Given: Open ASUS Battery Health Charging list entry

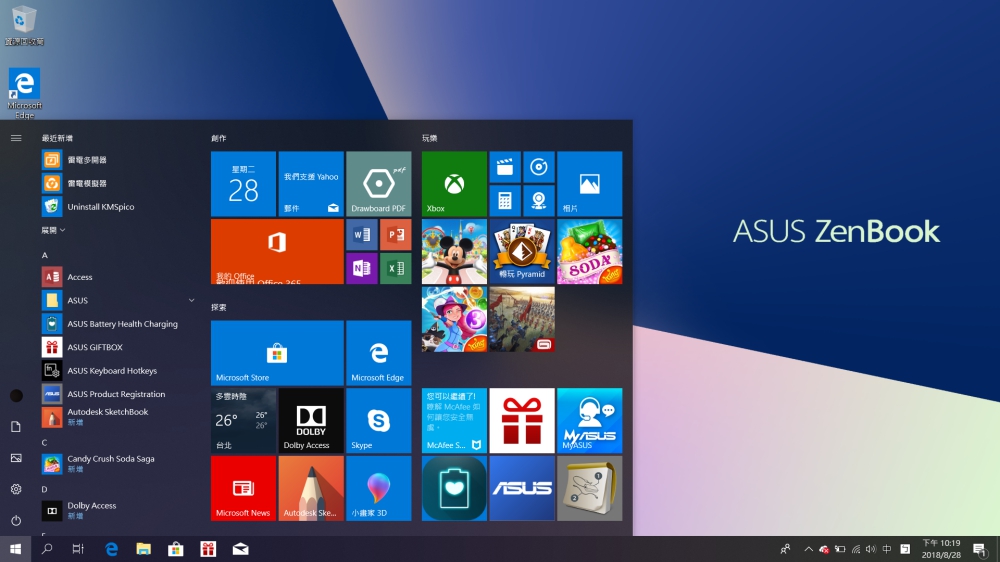Looking at the screenshot, I should click(x=119, y=324).
